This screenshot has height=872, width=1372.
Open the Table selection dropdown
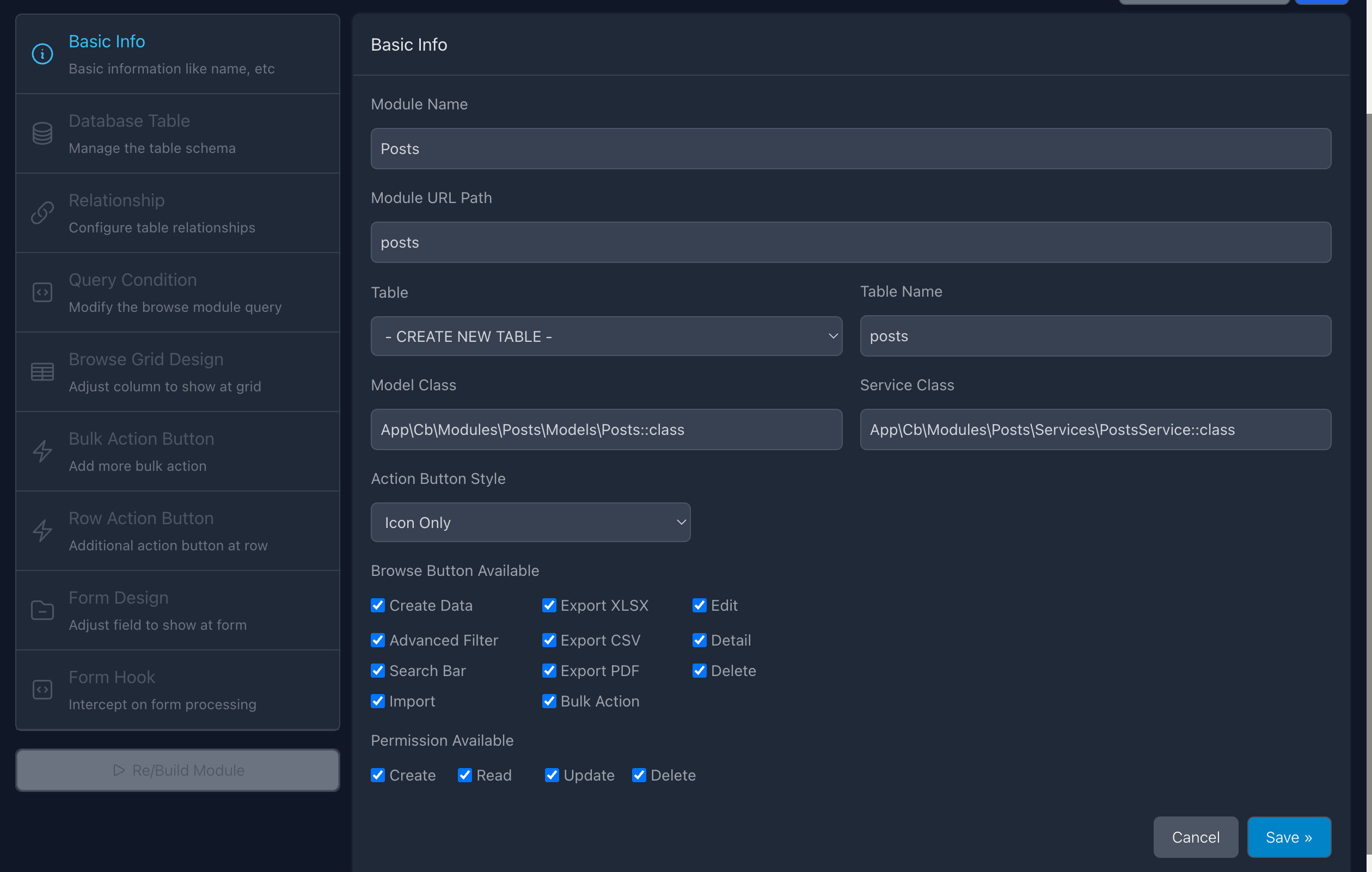(x=606, y=336)
